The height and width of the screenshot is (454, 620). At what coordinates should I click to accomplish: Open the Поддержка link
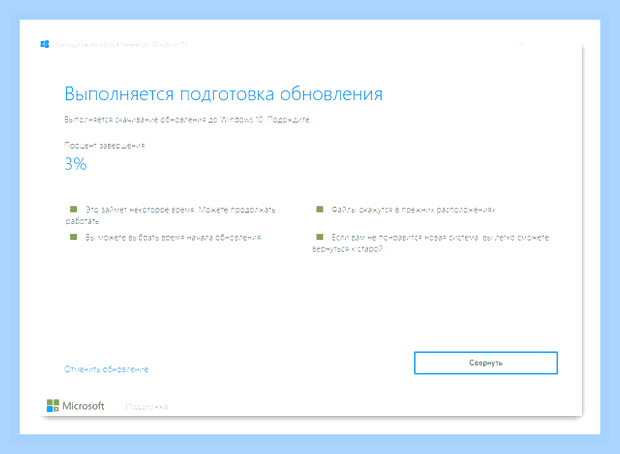tap(146, 406)
